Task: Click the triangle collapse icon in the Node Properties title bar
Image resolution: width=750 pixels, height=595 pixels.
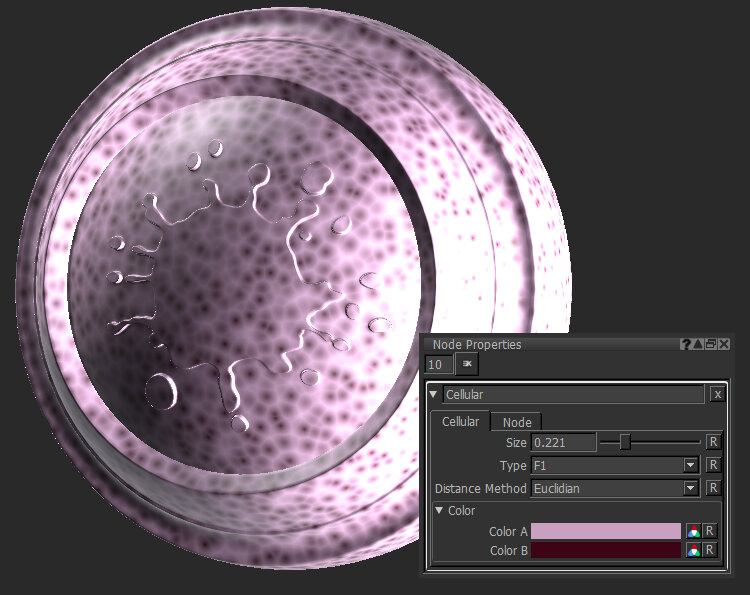Action: coord(698,344)
